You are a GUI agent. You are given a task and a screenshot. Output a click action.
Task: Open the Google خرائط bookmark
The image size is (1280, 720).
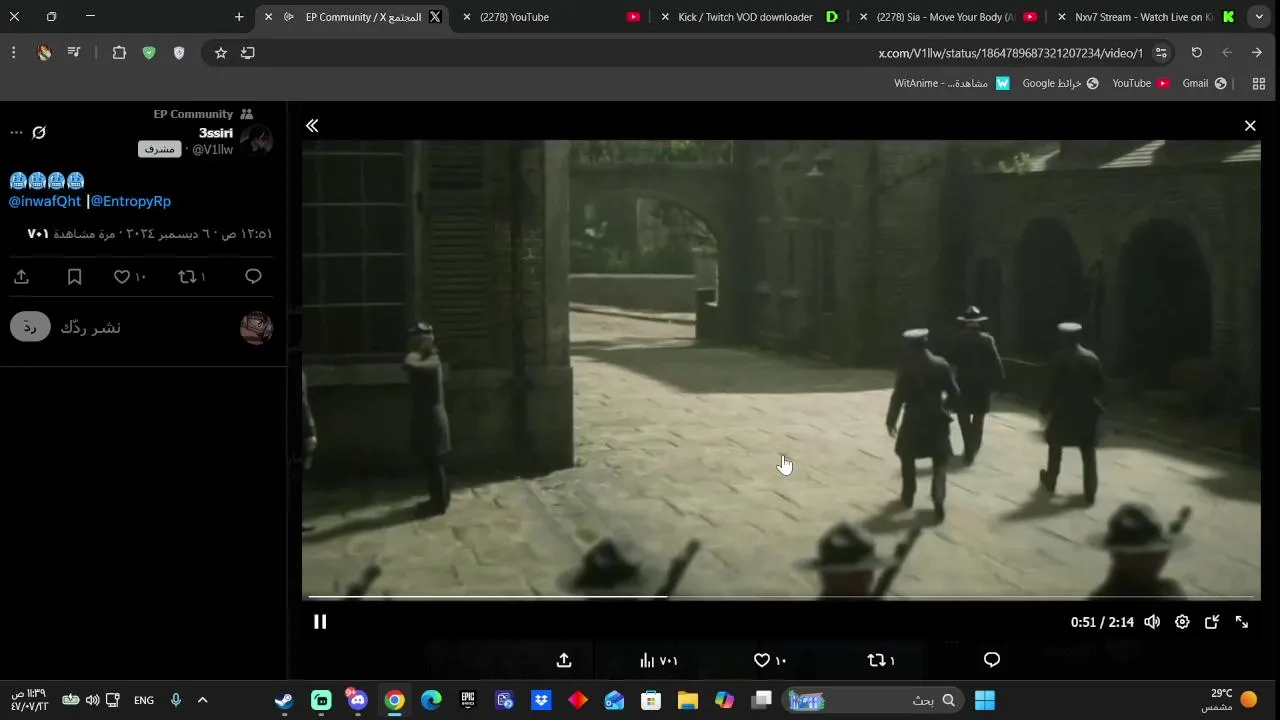click(x=1060, y=84)
